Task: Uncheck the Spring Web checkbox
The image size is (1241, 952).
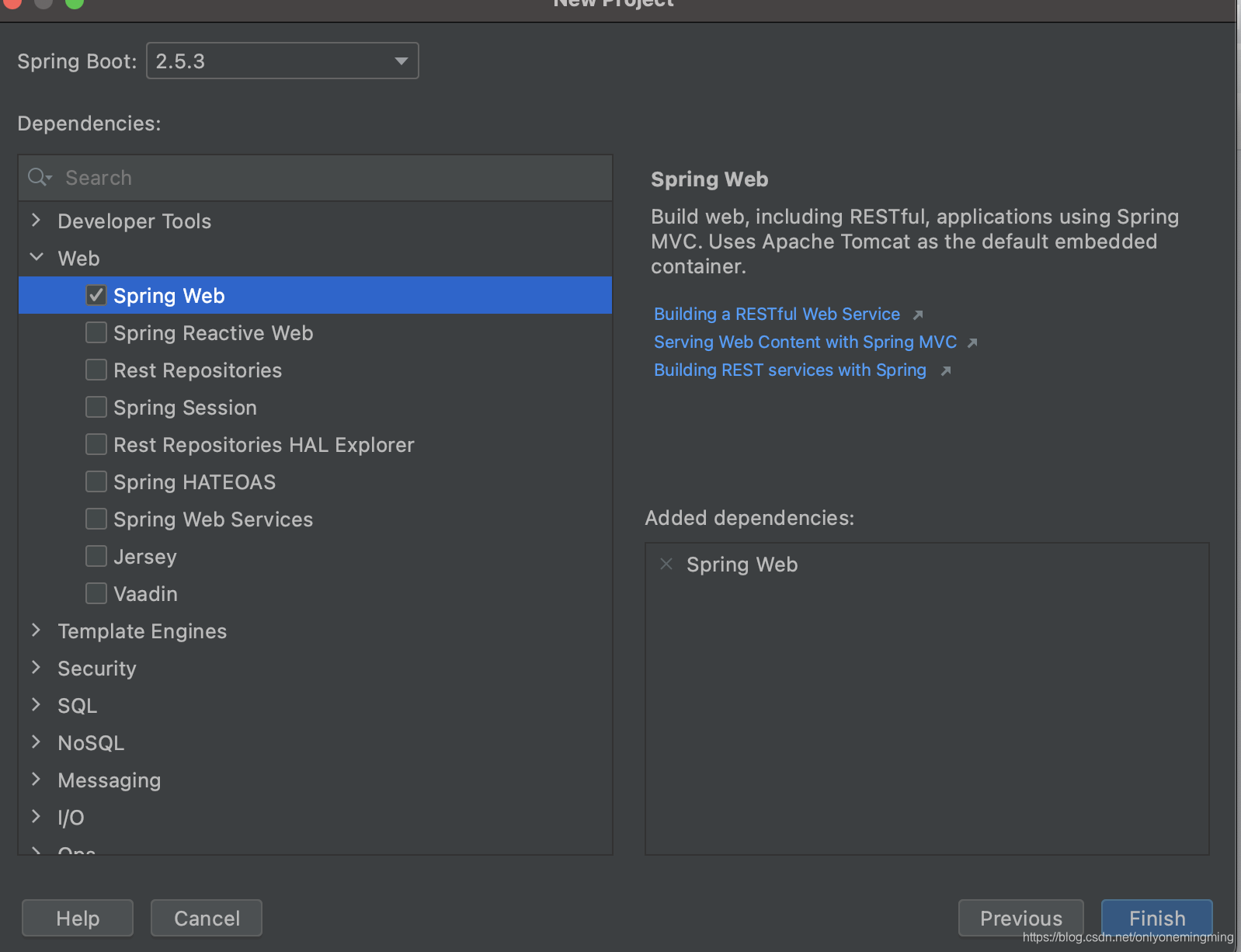Action: click(96, 295)
